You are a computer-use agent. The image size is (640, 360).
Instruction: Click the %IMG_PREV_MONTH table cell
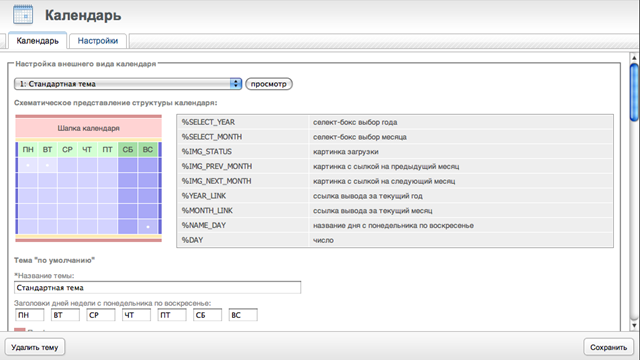point(243,166)
